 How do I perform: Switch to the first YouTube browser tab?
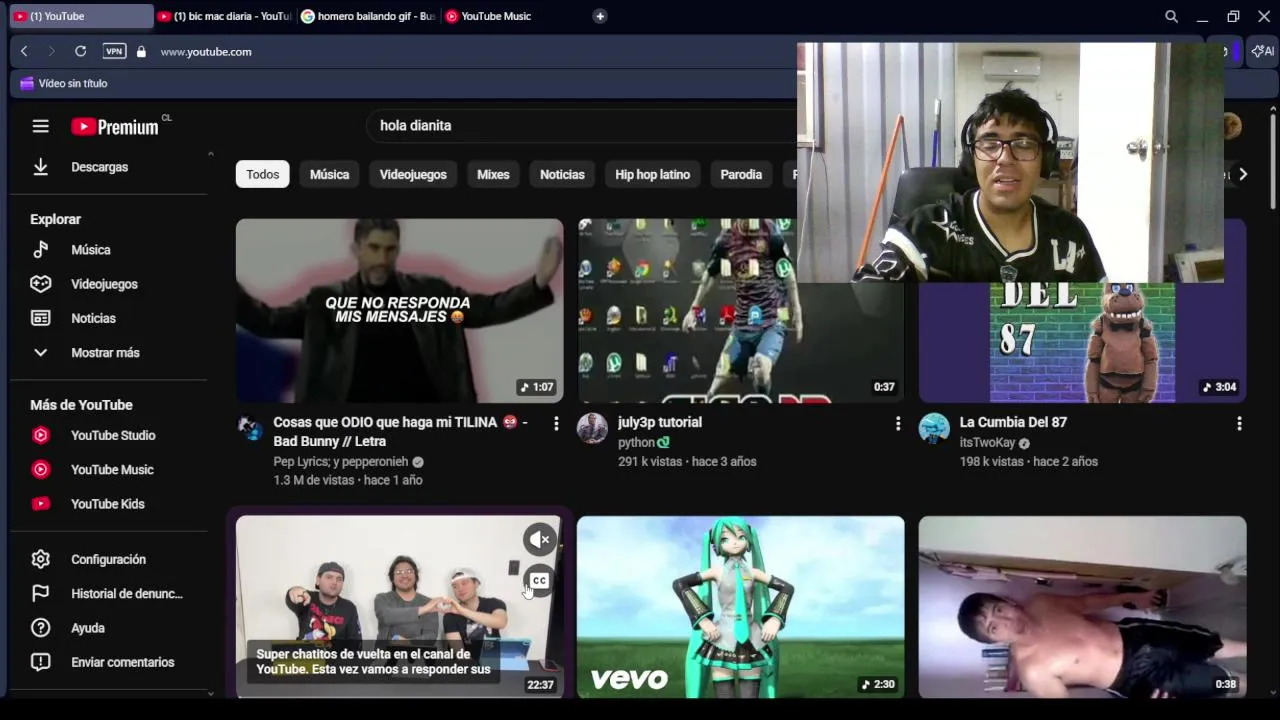point(80,16)
